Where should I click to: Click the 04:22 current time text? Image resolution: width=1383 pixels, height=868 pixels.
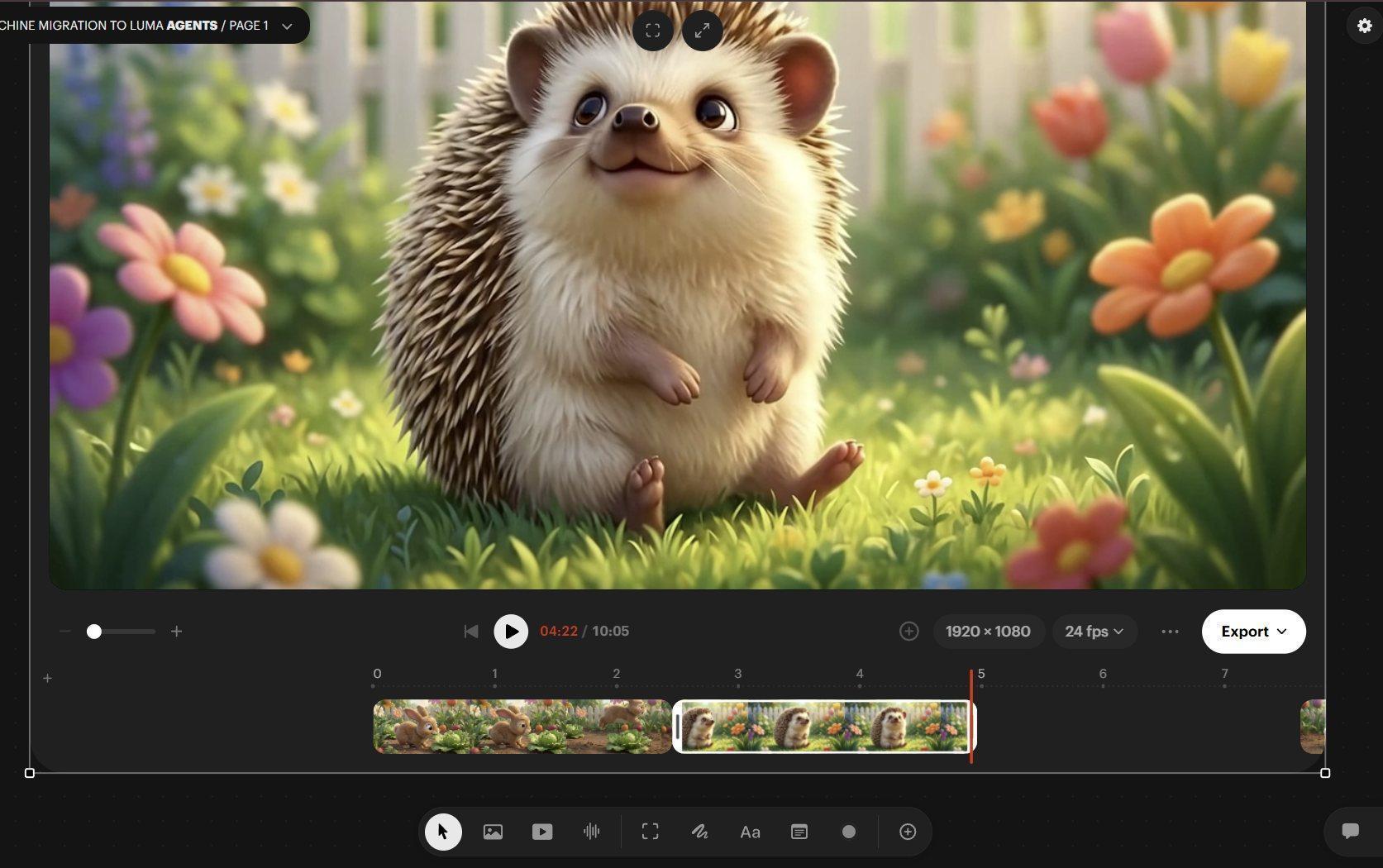559,632
